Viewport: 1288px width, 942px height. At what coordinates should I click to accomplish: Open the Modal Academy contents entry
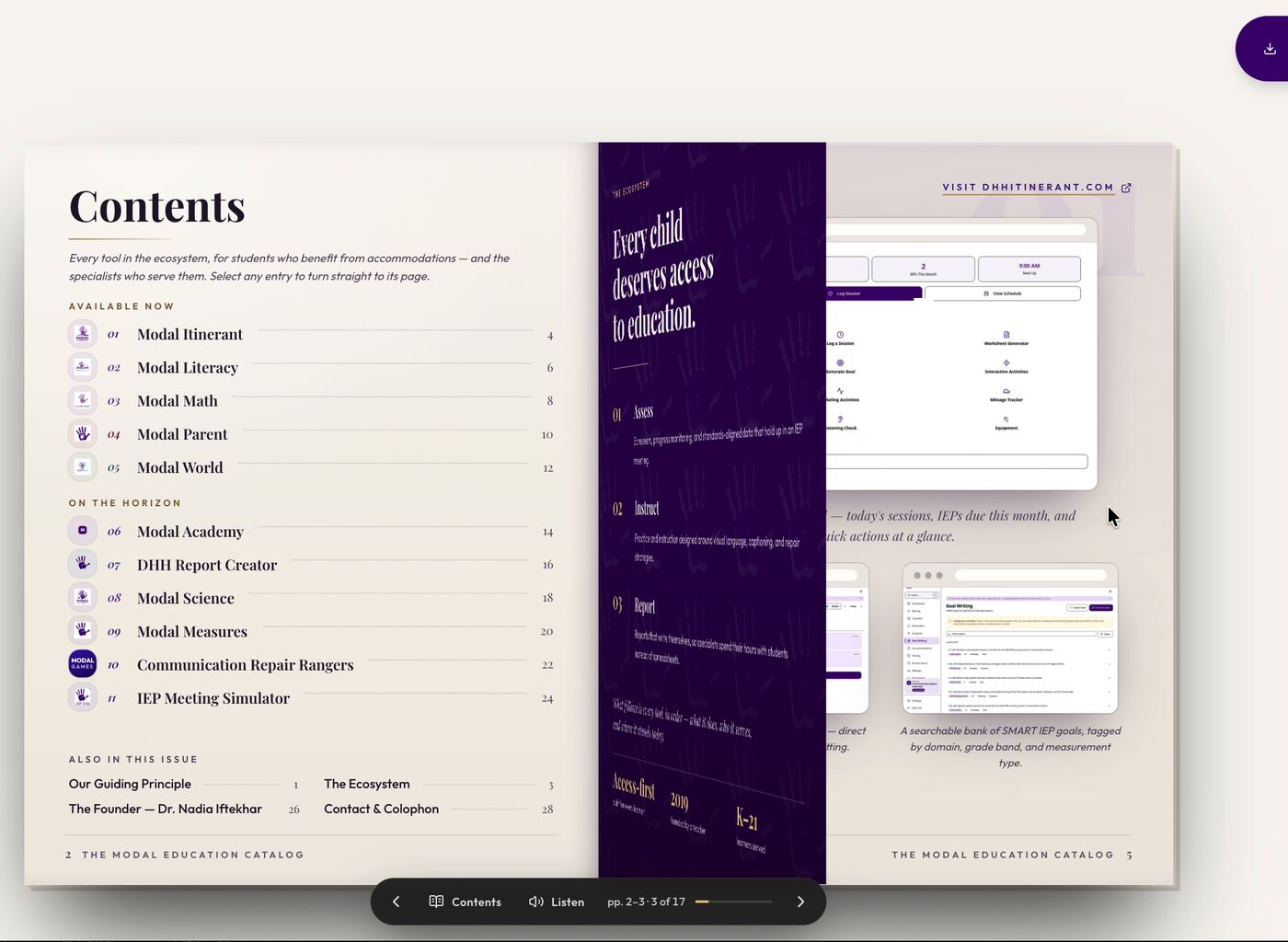click(x=311, y=531)
